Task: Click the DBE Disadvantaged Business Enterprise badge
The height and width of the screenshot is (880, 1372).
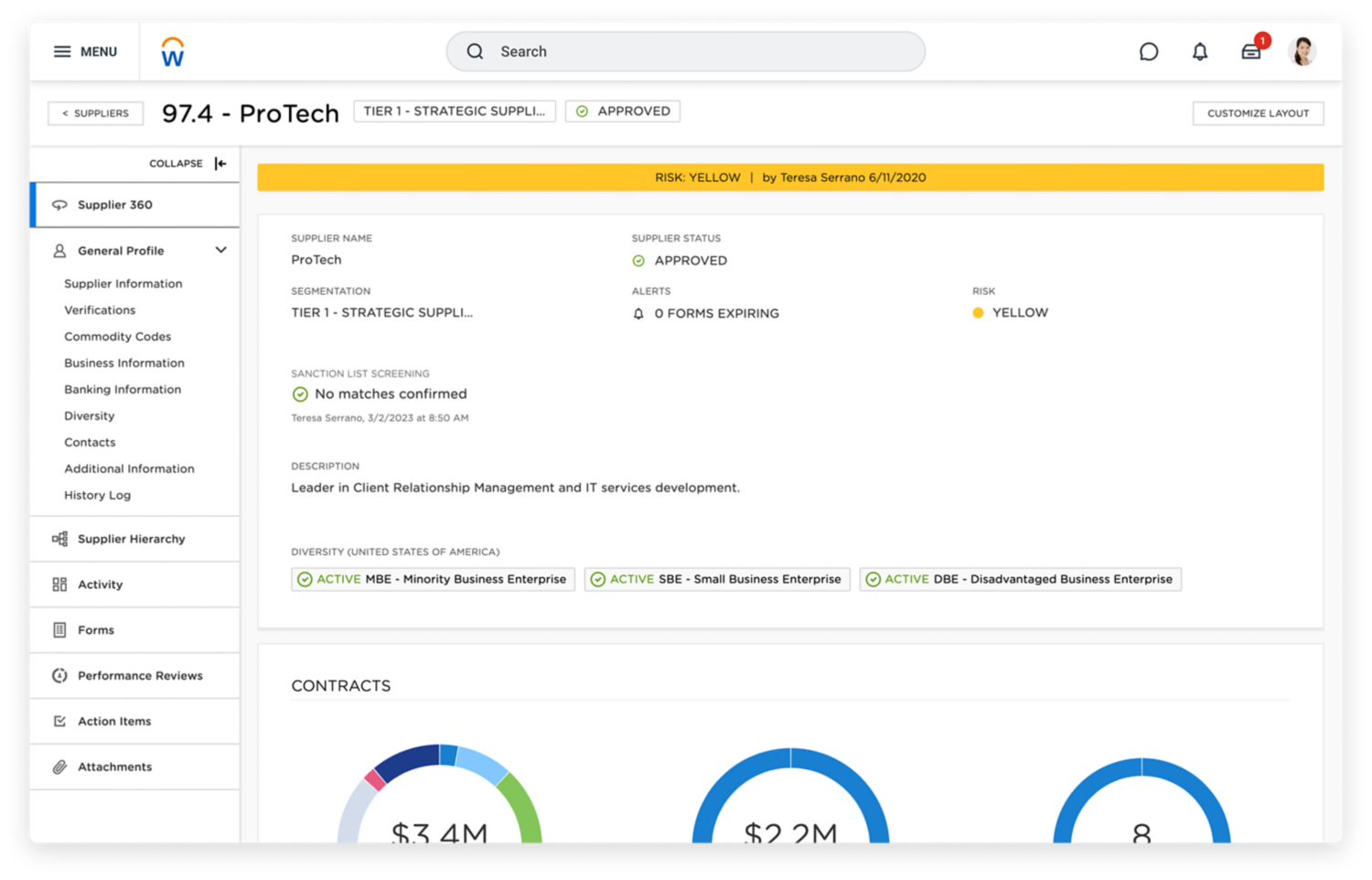Action: coord(1020,580)
